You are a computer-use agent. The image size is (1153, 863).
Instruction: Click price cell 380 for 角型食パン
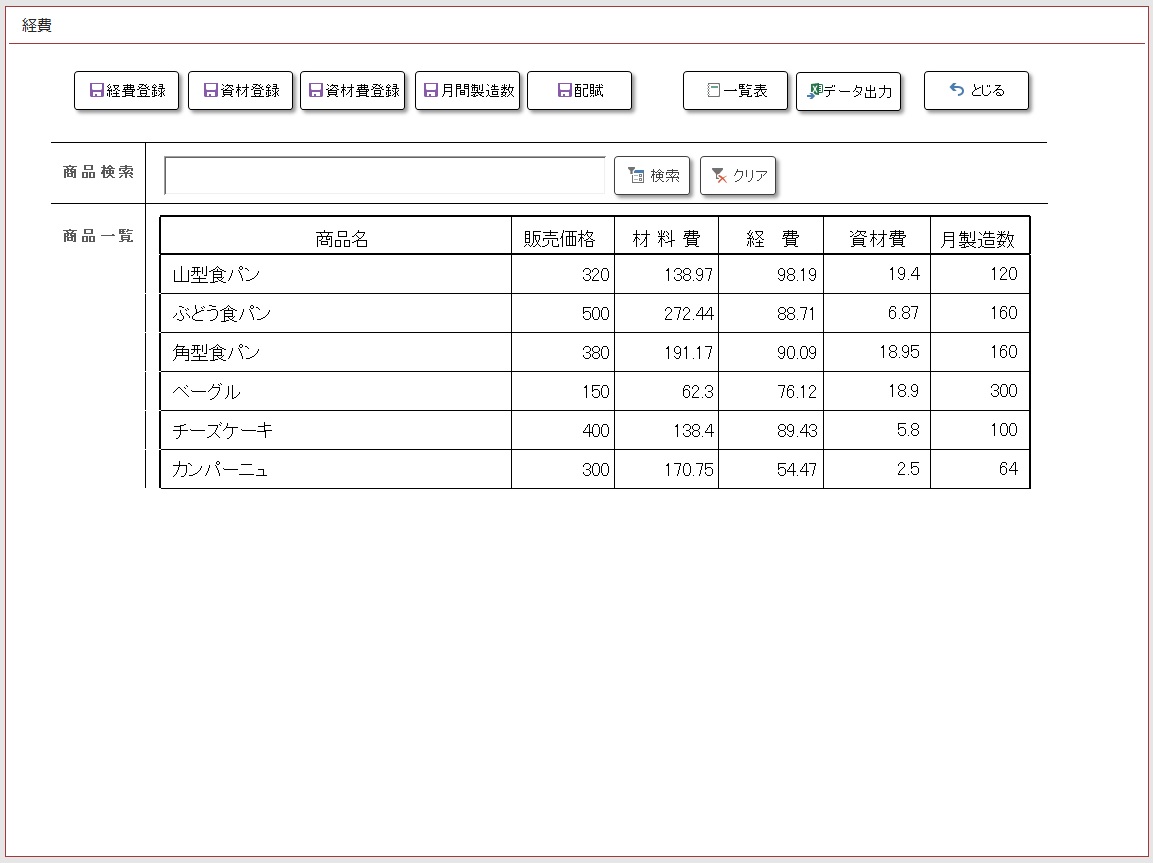pos(563,352)
